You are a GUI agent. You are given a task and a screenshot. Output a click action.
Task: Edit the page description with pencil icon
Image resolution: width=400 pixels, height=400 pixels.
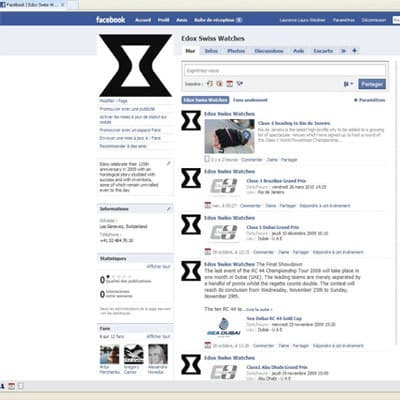point(168,163)
